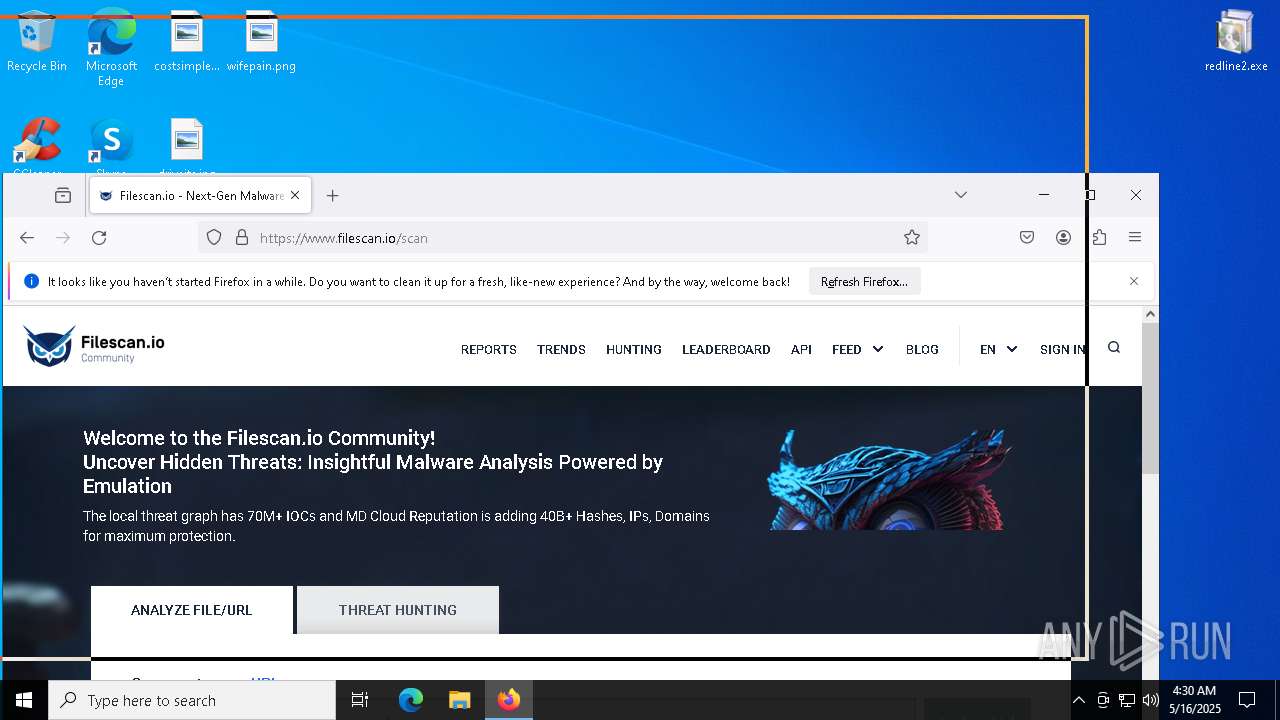Click site security padlock icon

point(241,237)
